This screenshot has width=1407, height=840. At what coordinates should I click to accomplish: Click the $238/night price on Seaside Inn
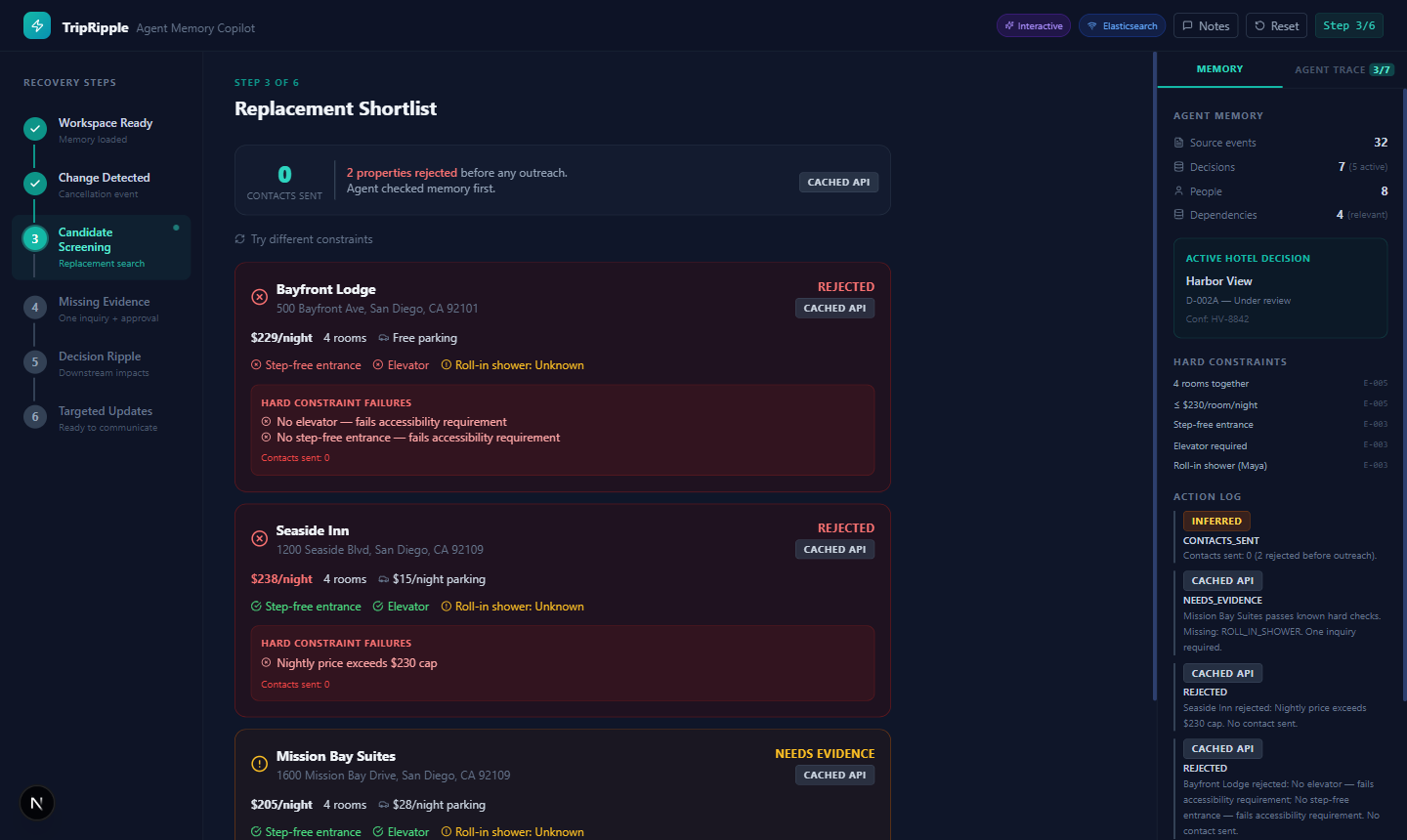click(281, 579)
